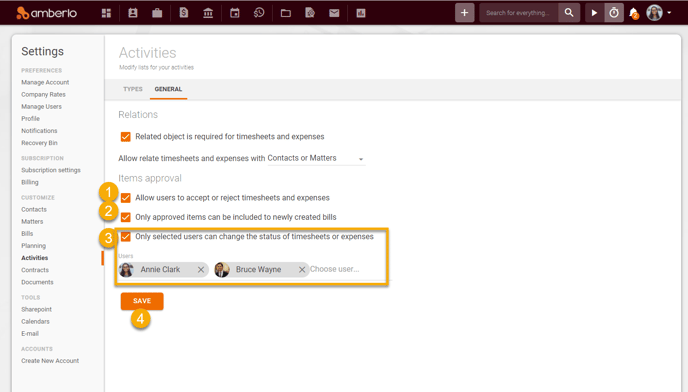Remove Annie Clark from users

pyautogui.click(x=201, y=270)
